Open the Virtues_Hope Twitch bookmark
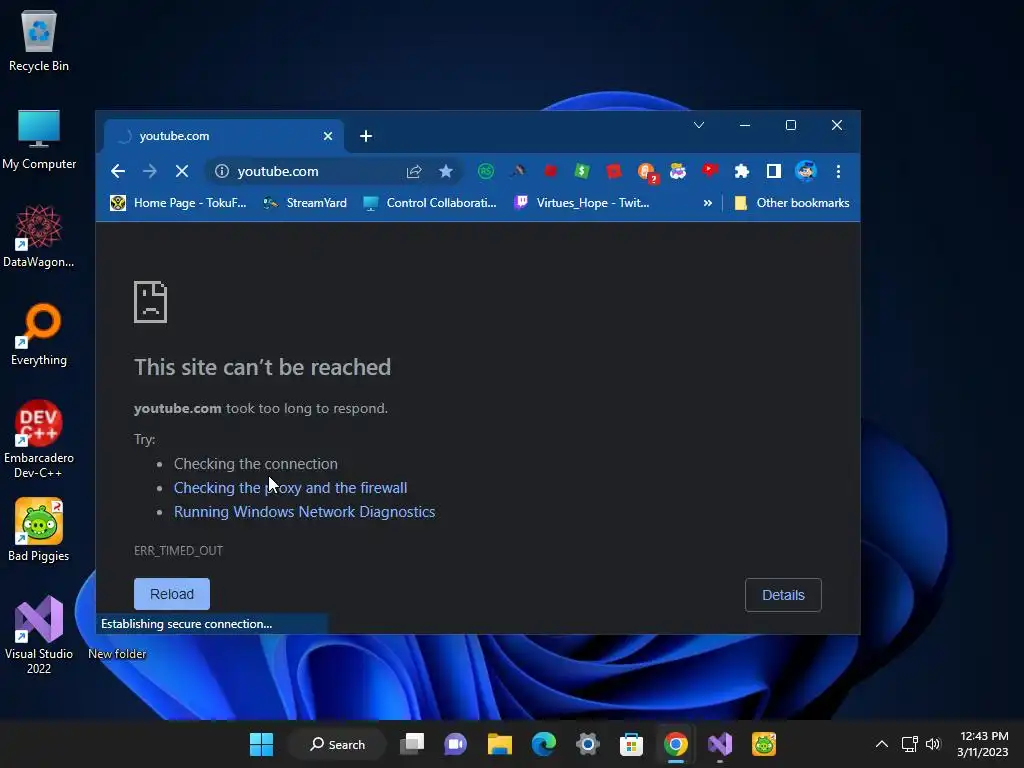Viewport: 1024px width, 768px height. pos(581,203)
